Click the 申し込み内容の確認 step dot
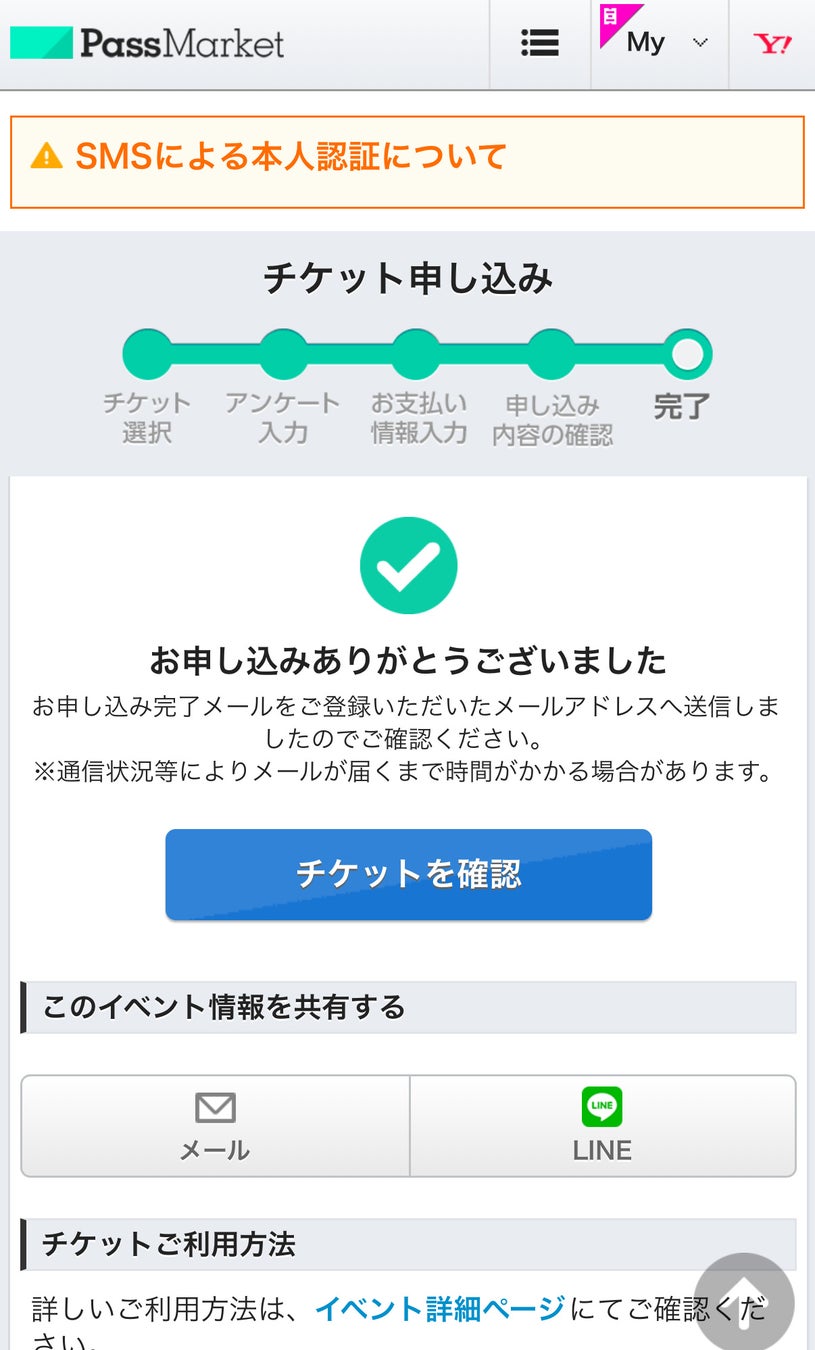This screenshot has width=815, height=1350. pos(551,354)
